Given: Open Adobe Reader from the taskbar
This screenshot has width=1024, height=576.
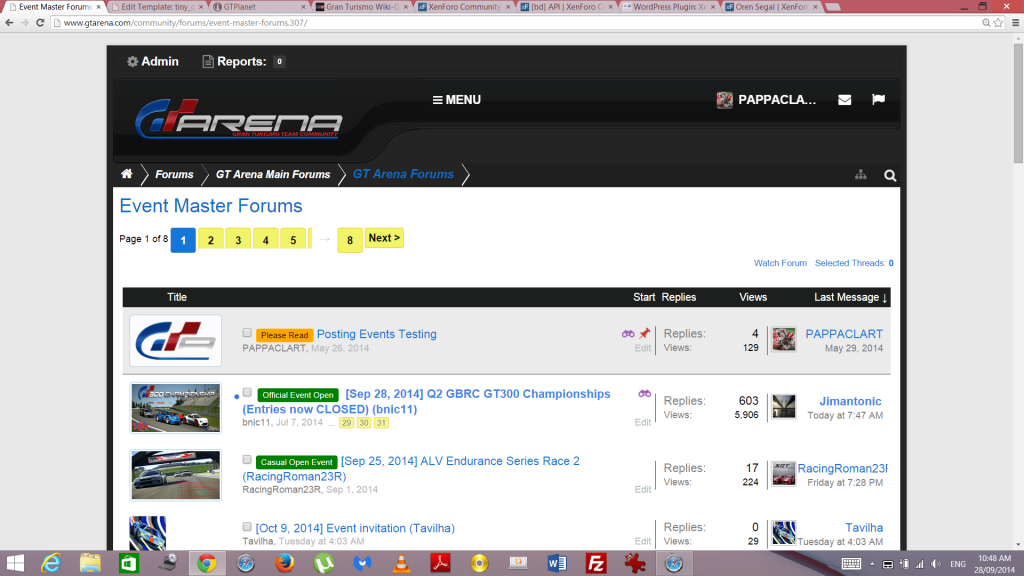Looking at the screenshot, I should (440, 563).
